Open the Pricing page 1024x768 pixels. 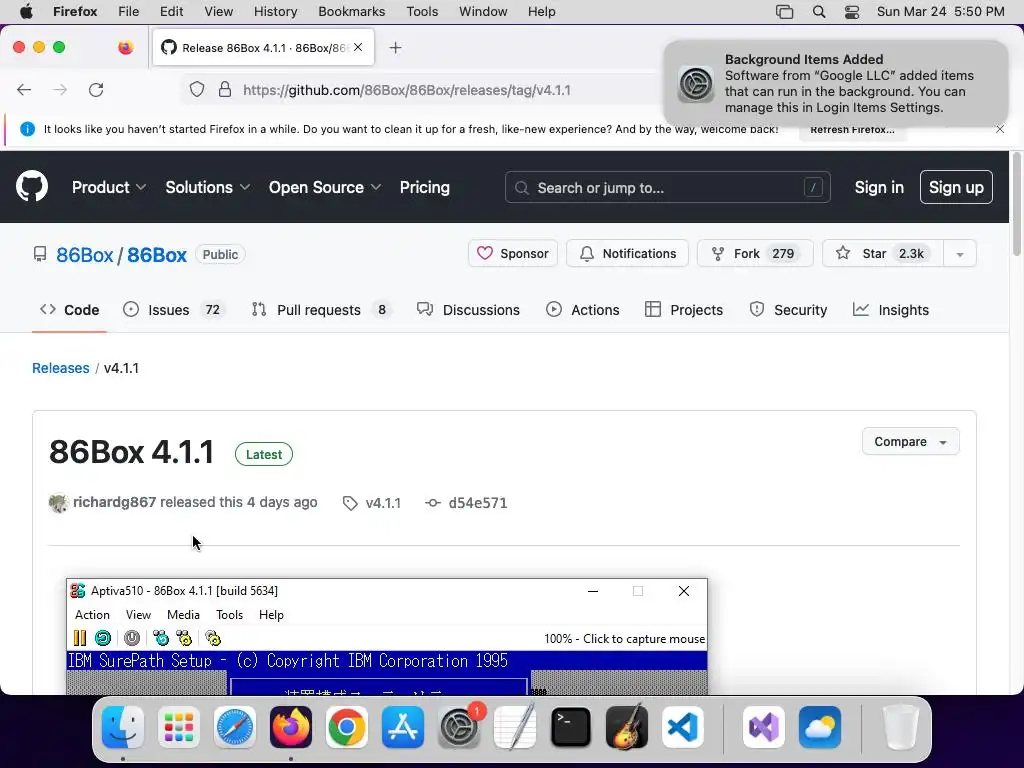coord(424,187)
